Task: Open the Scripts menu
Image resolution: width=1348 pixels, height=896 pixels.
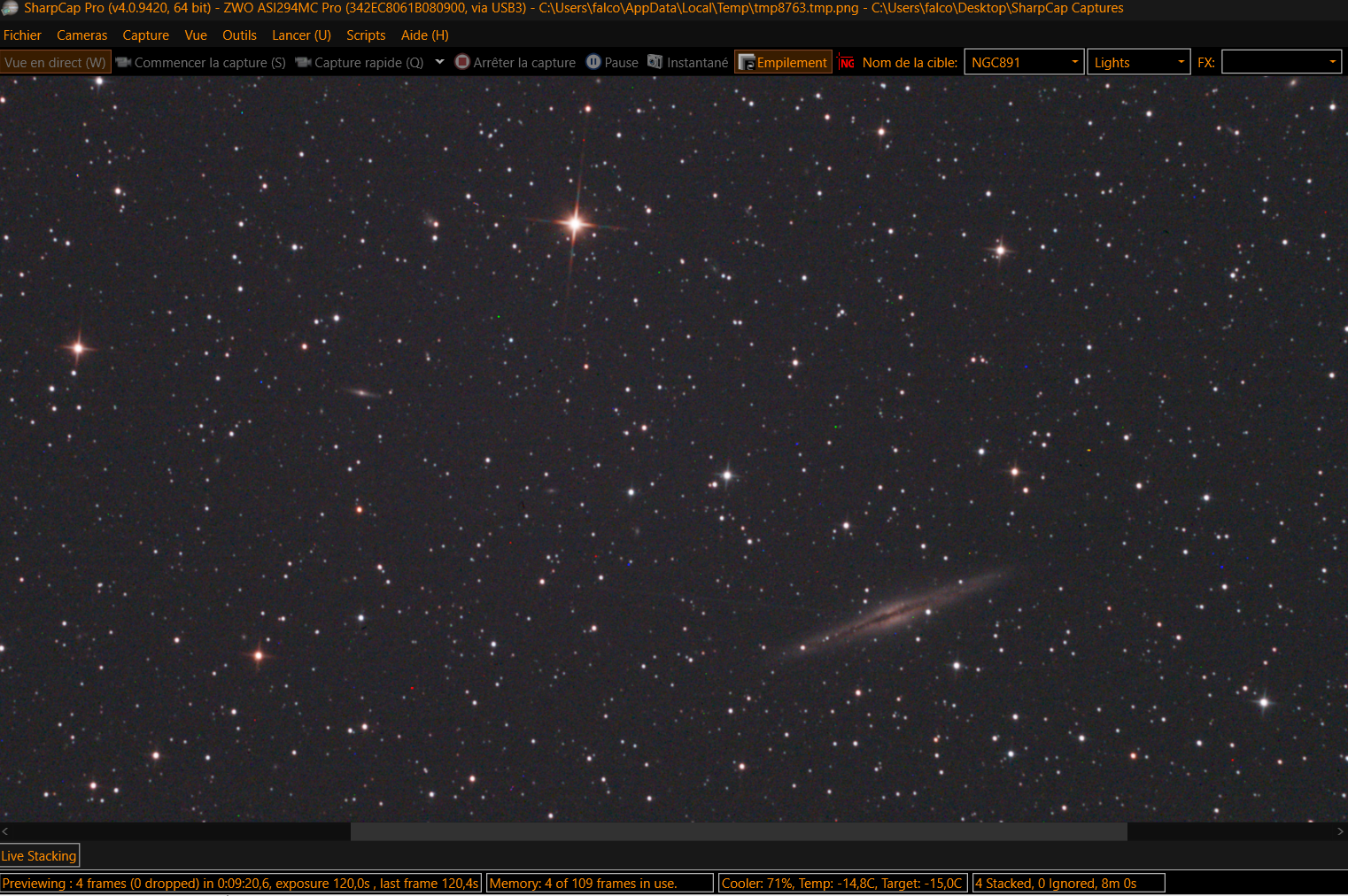Action: (366, 35)
